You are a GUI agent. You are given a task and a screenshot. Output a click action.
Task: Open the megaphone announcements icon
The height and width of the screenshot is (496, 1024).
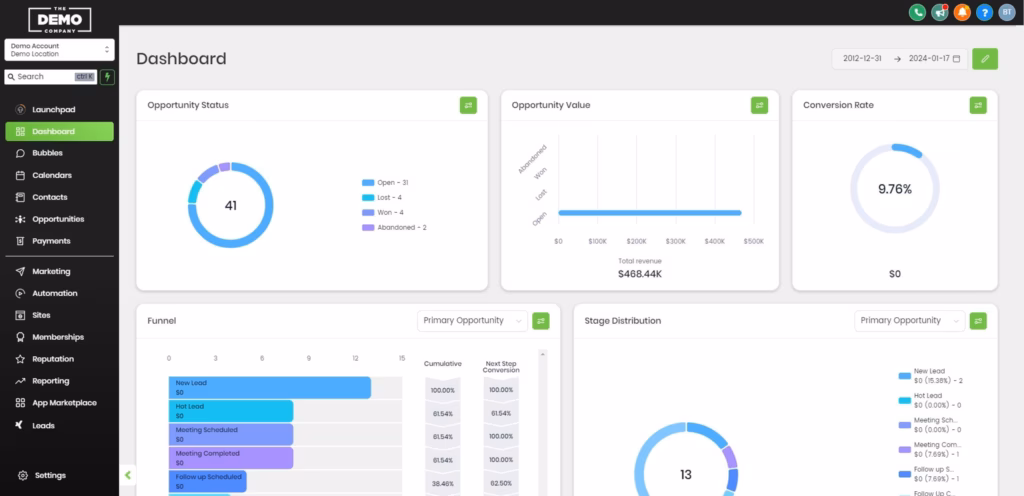pyautogui.click(x=940, y=12)
